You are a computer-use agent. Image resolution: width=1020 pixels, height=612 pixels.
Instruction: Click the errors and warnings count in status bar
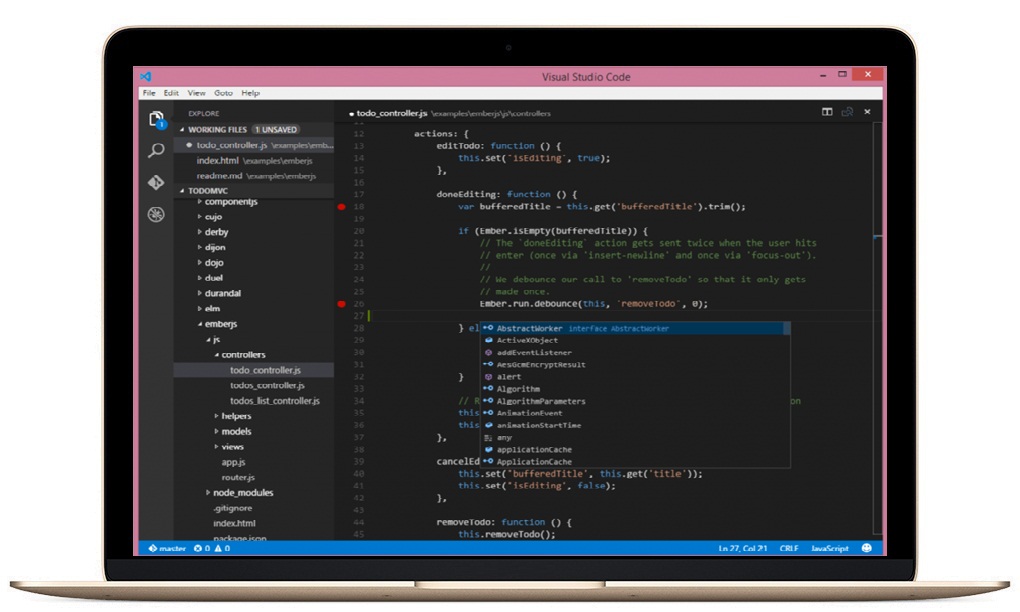[x=211, y=548]
